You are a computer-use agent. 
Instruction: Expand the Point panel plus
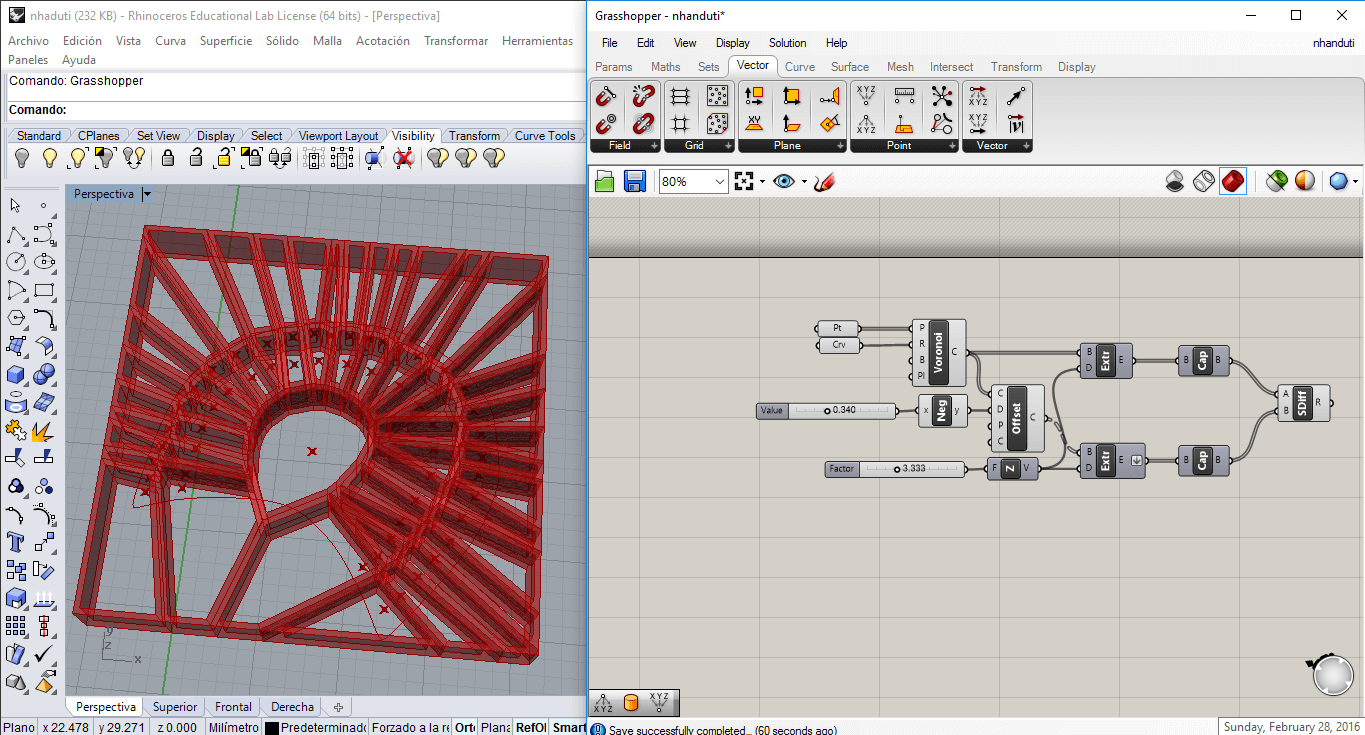(953, 146)
